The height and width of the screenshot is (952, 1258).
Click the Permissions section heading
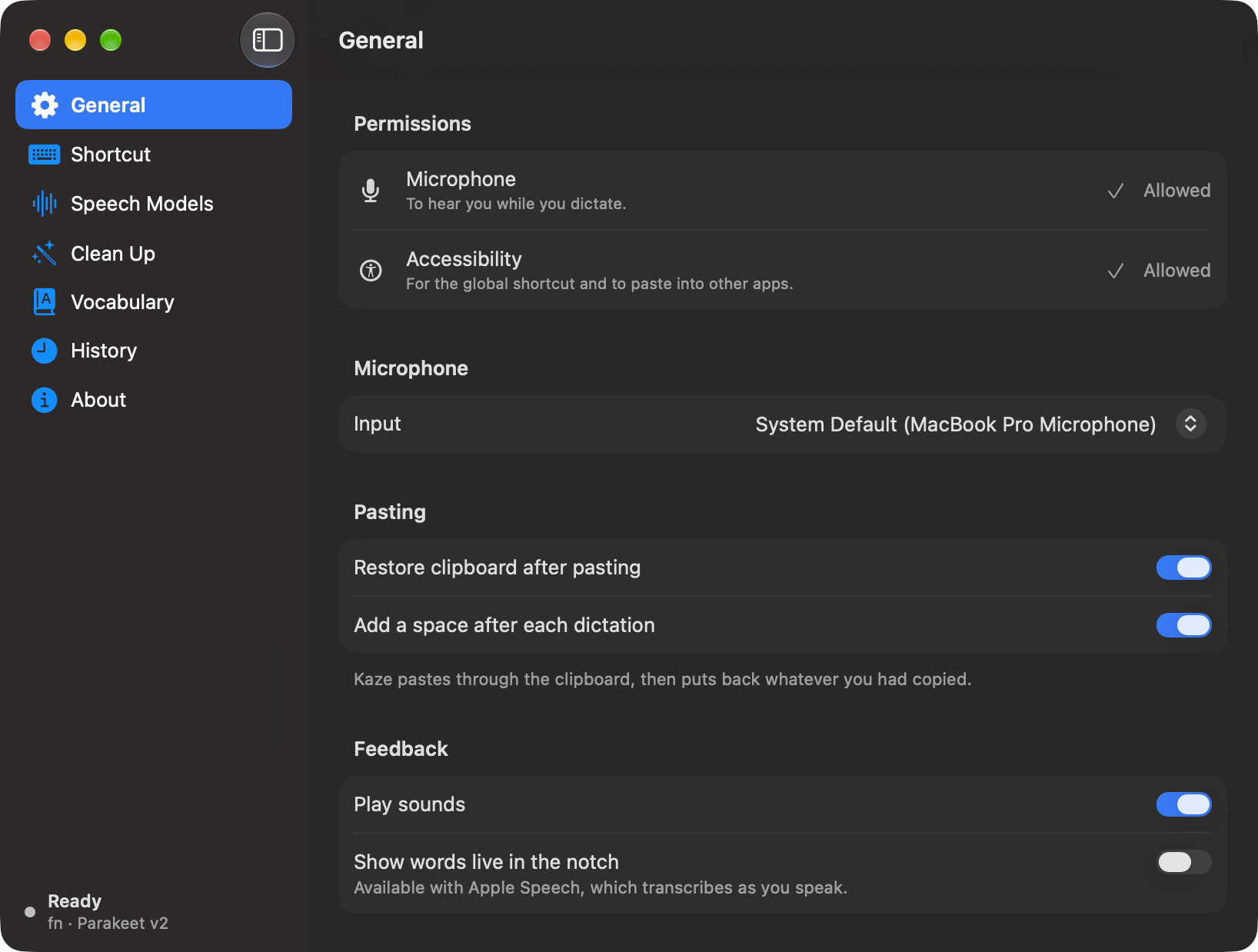[412, 124]
